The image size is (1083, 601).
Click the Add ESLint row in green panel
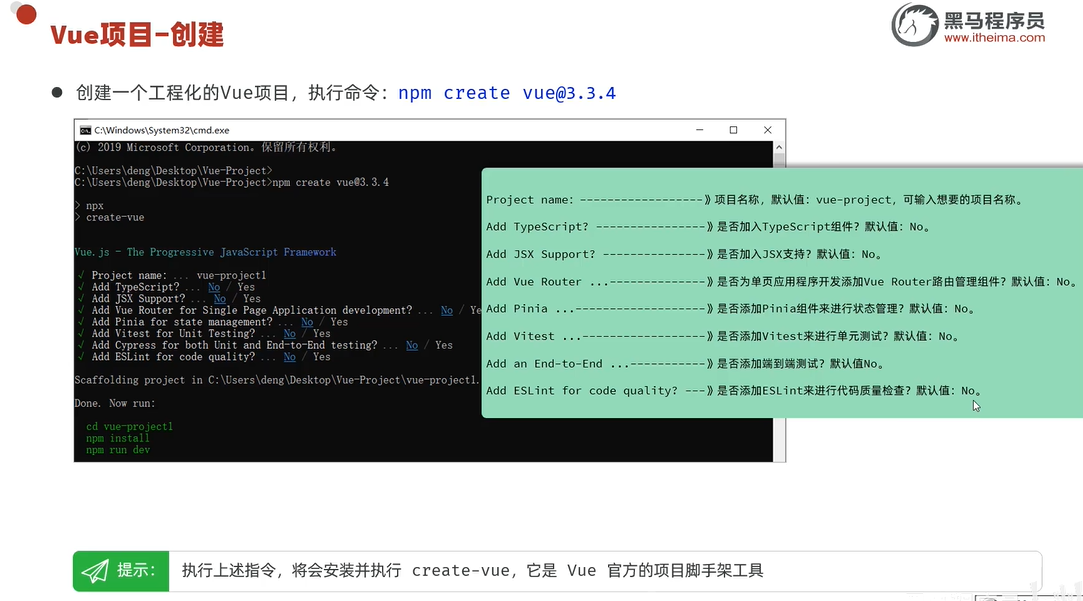tap(734, 390)
